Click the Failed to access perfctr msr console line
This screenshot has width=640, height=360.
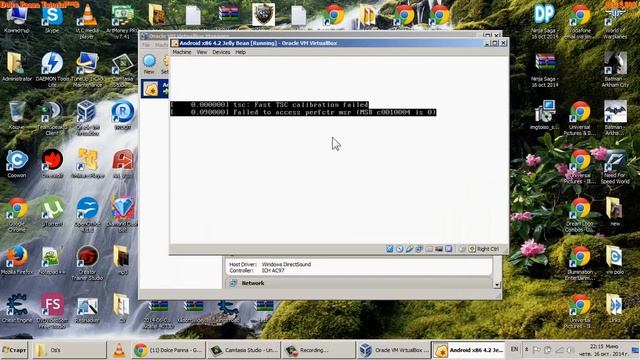(303, 112)
